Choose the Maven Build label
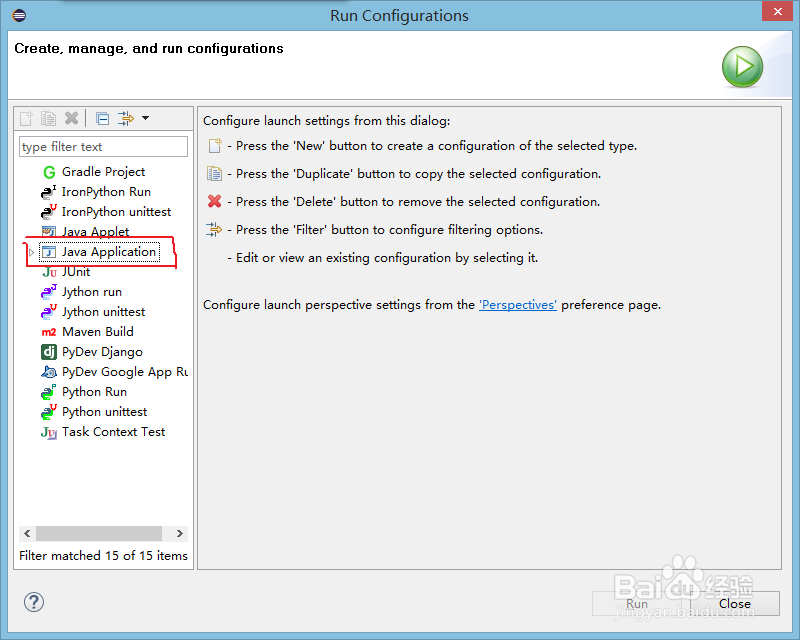Image resolution: width=800 pixels, height=640 pixels. coord(98,332)
